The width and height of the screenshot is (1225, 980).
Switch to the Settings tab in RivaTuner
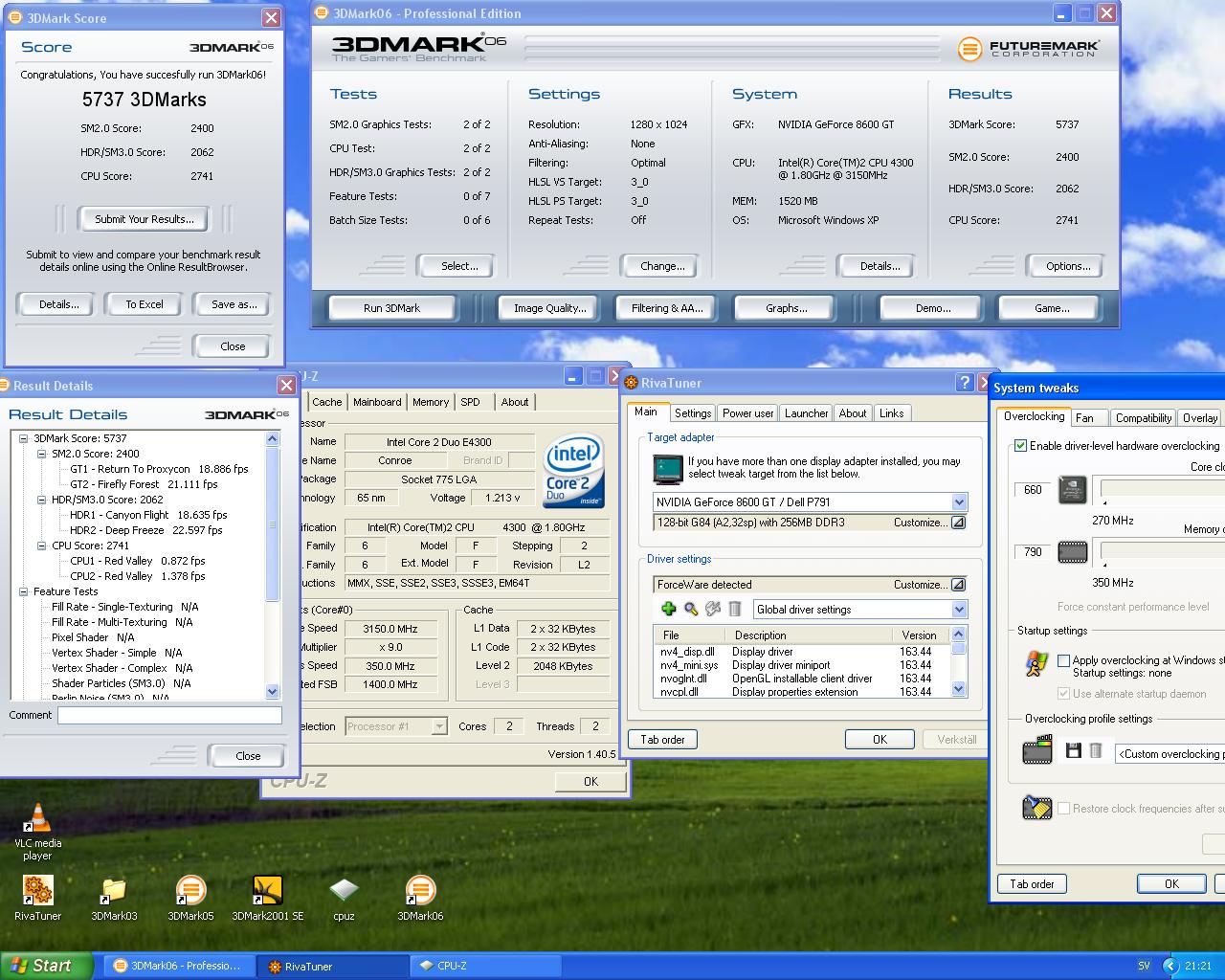click(693, 413)
